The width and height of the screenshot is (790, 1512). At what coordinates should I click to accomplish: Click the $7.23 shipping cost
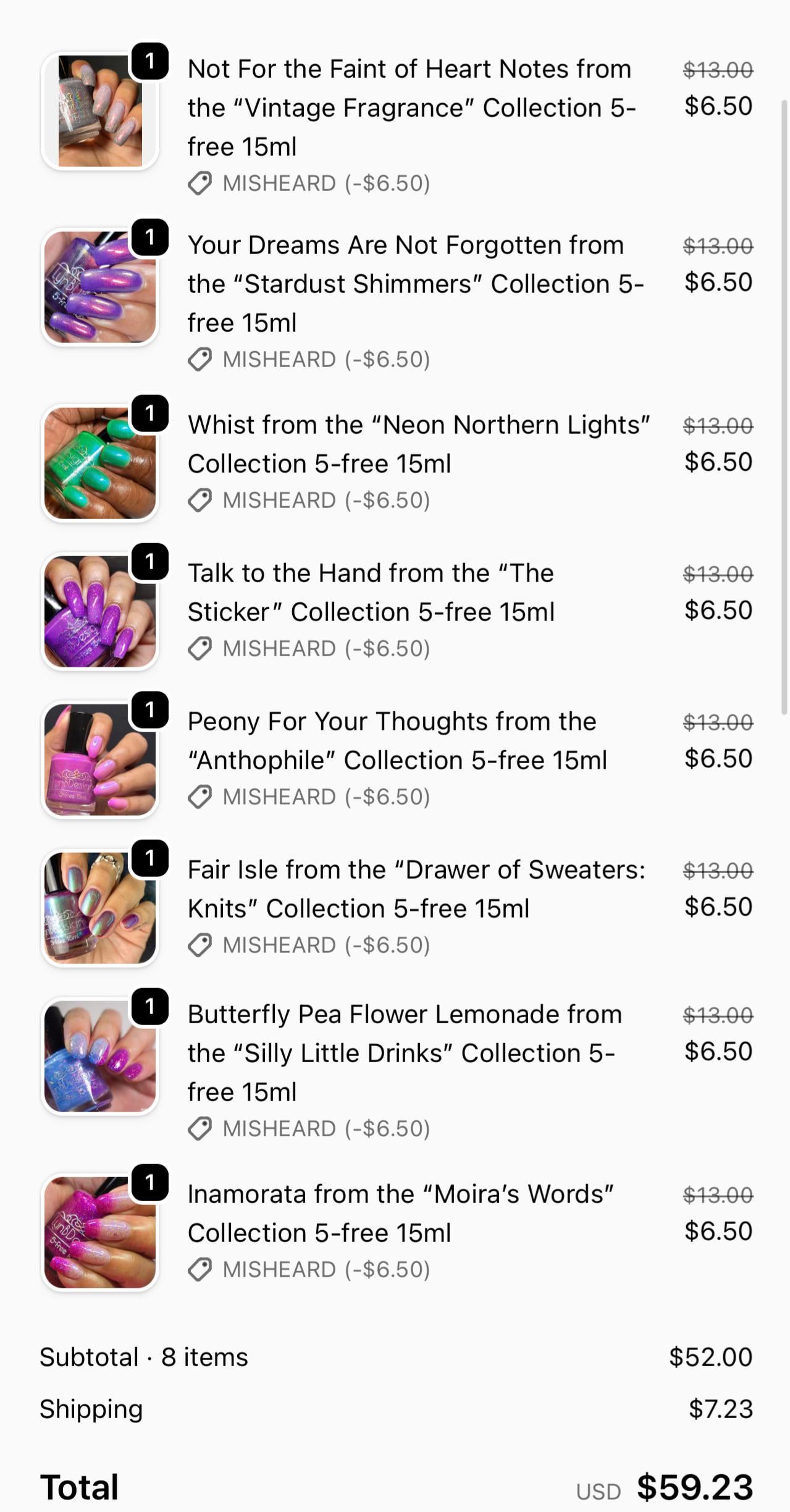tap(720, 1409)
